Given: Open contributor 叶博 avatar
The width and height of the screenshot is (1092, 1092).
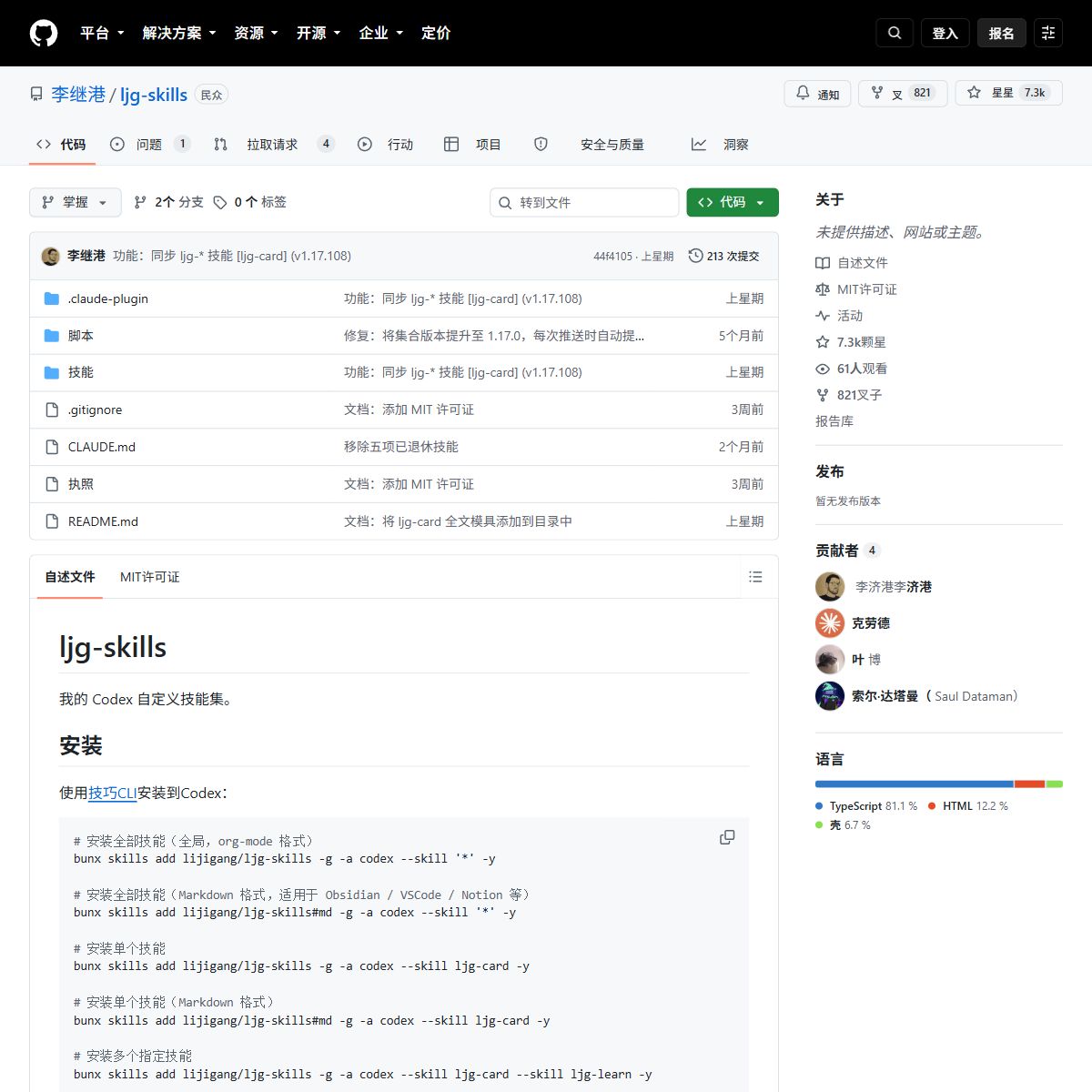Looking at the screenshot, I should (x=830, y=660).
